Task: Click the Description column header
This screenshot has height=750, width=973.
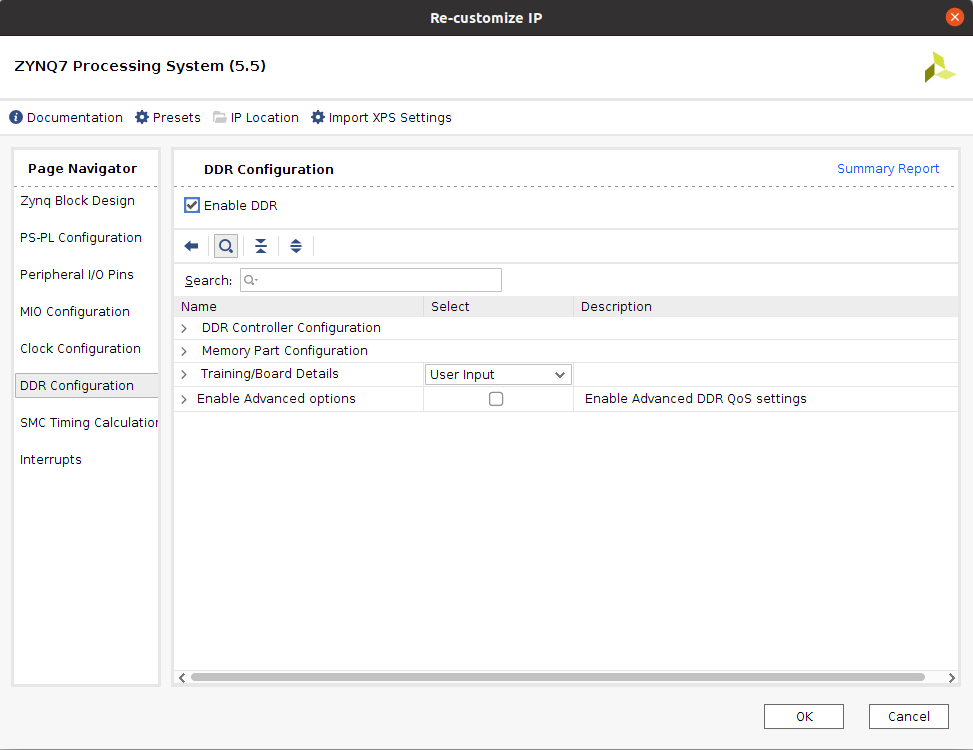Action: (x=766, y=306)
